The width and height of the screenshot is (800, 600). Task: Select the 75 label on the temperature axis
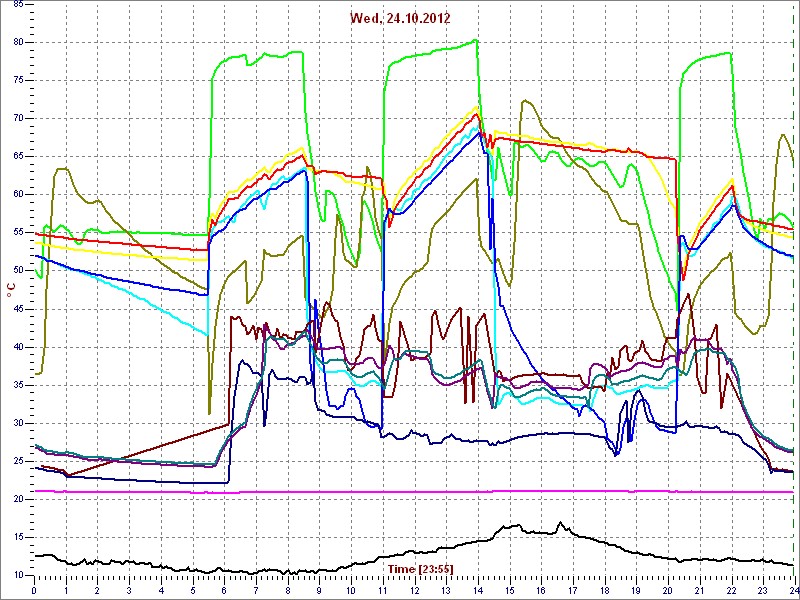(x=17, y=81)
